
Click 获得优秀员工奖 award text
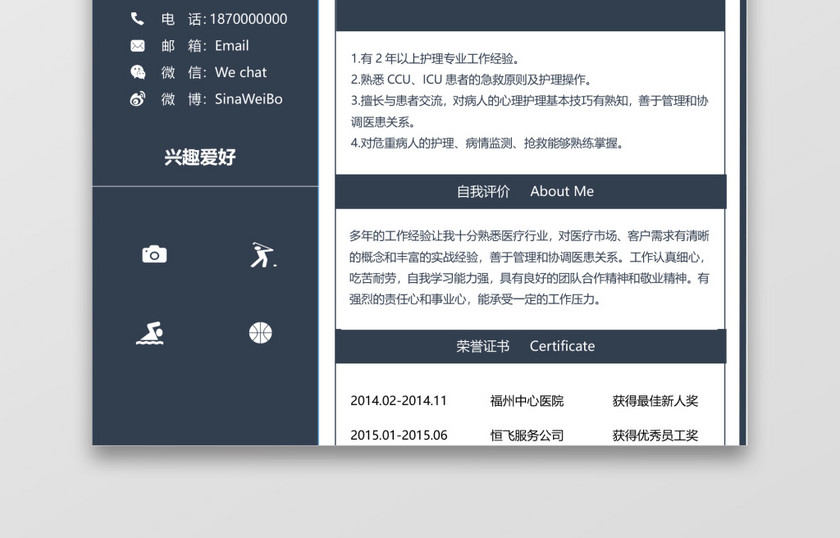click(x=655, y=435)
